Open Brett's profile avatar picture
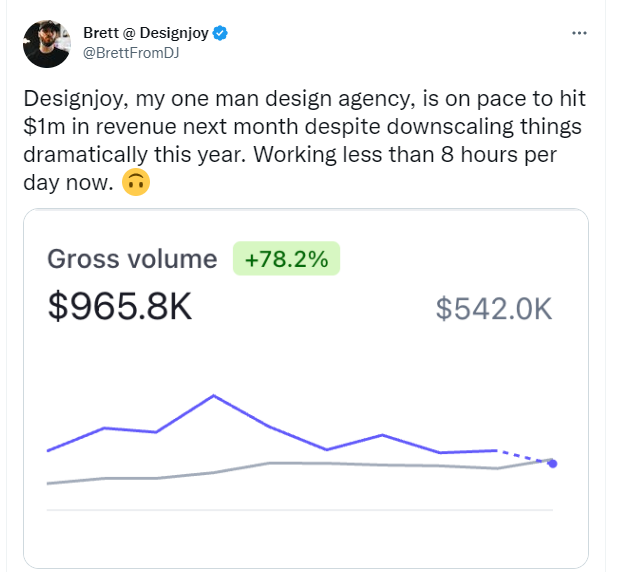Viewport: 638px width, 572px height. (x=47, y=44)
